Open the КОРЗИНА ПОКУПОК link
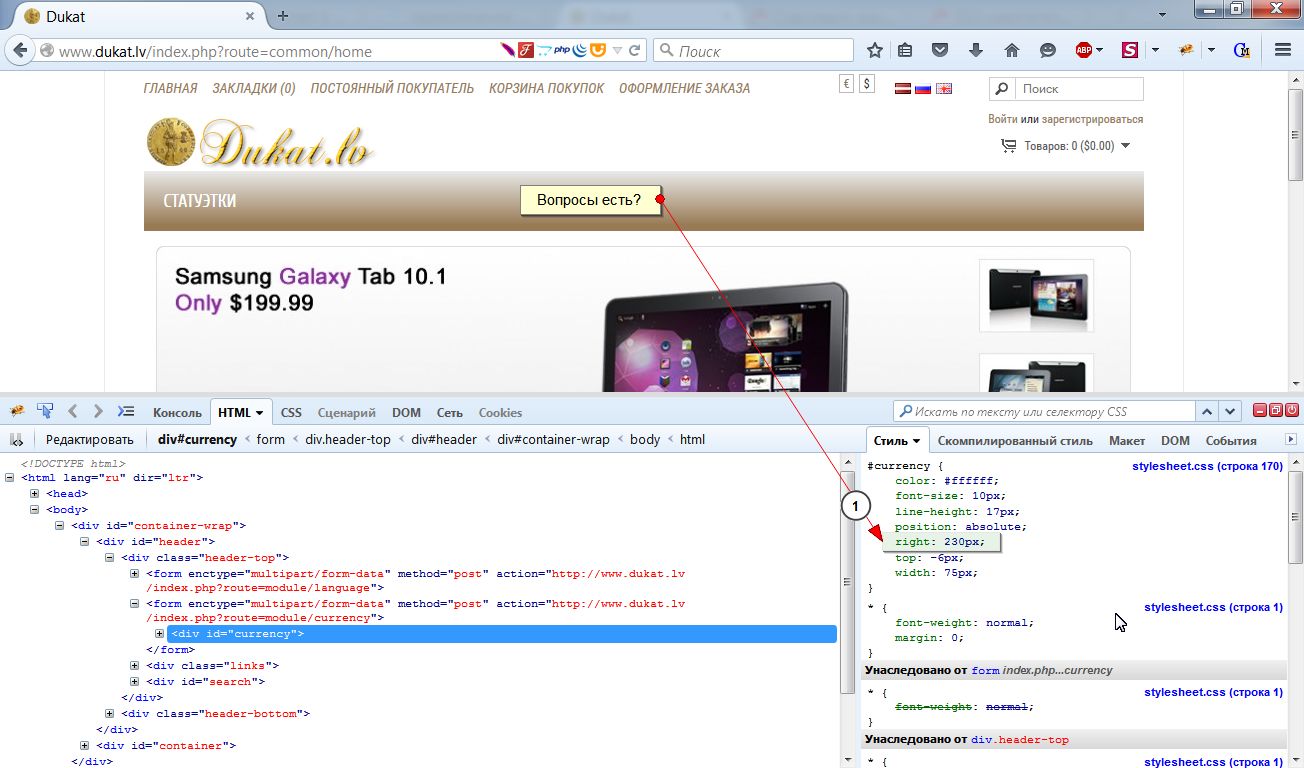The image size is (1304, 768). [547, 88]
